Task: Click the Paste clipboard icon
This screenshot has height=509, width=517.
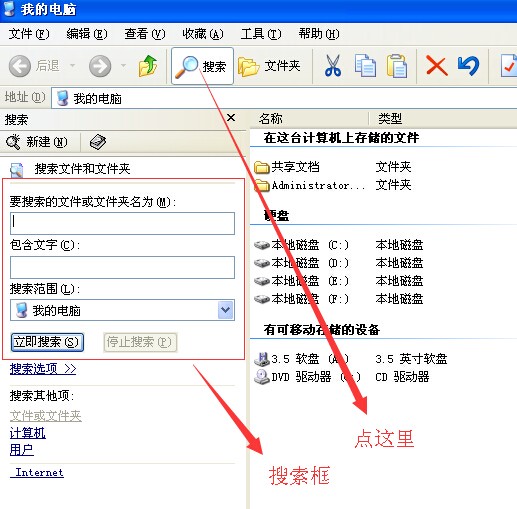Action: click(397, 66)
